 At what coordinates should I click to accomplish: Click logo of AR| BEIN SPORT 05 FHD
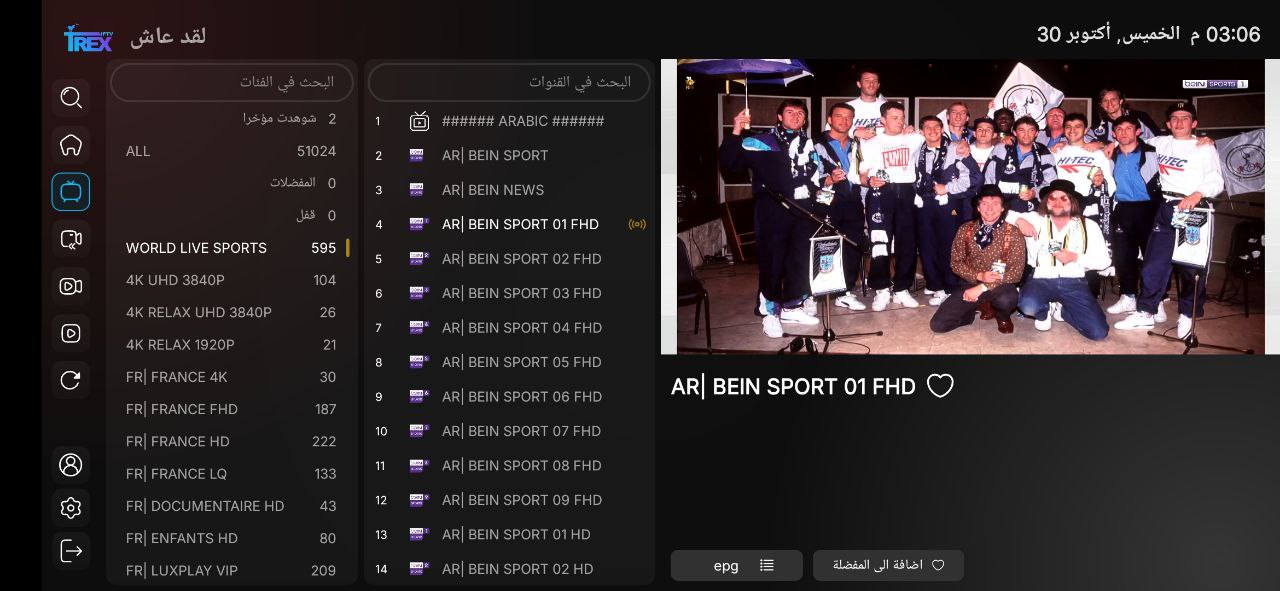click(419, 362)
